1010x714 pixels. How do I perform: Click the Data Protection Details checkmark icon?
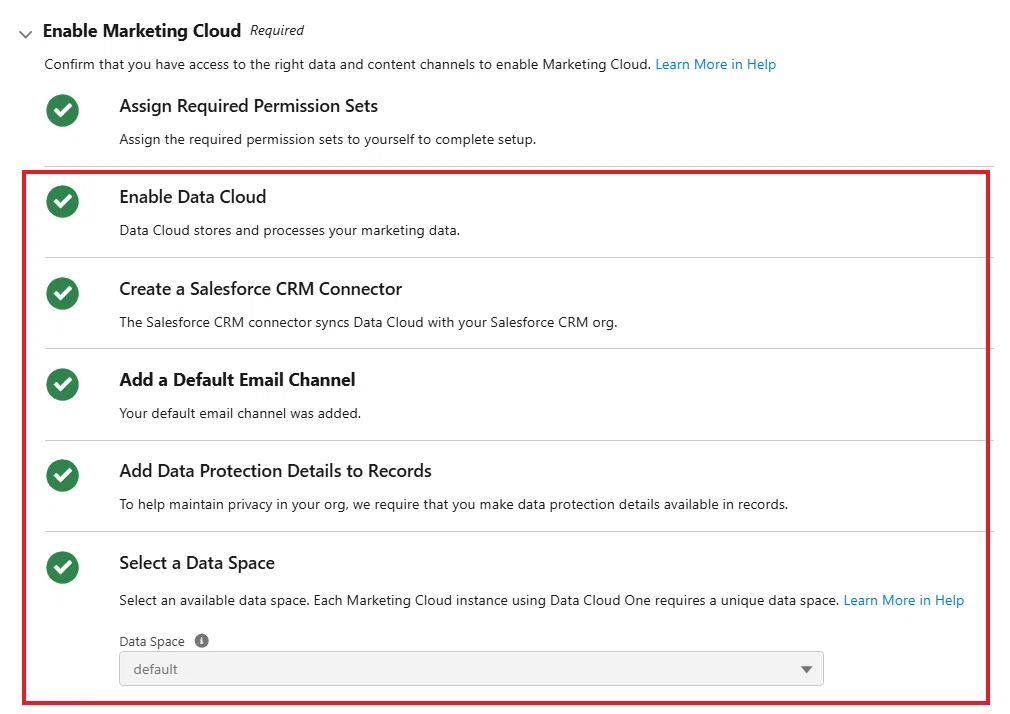[62, 476]
